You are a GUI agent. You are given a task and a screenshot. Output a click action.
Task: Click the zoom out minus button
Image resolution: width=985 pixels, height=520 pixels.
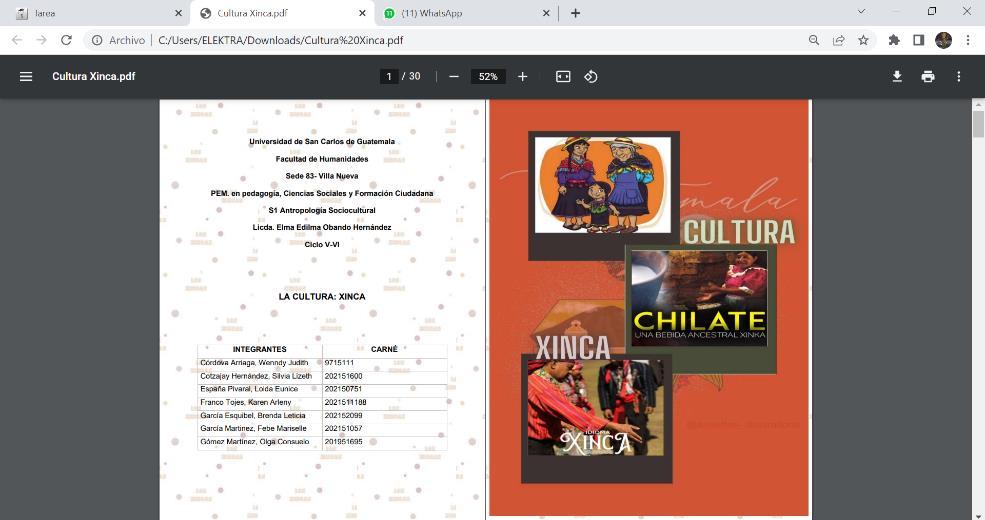point(454,77)
